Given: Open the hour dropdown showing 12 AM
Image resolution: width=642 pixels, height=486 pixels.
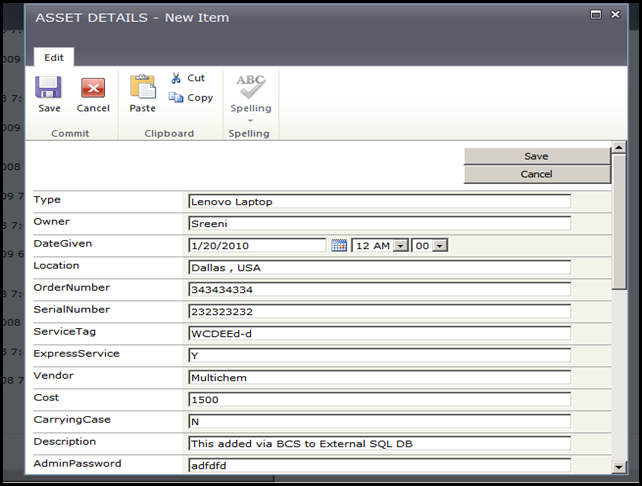Looking at the screenshot, I should tap(400, 246).
